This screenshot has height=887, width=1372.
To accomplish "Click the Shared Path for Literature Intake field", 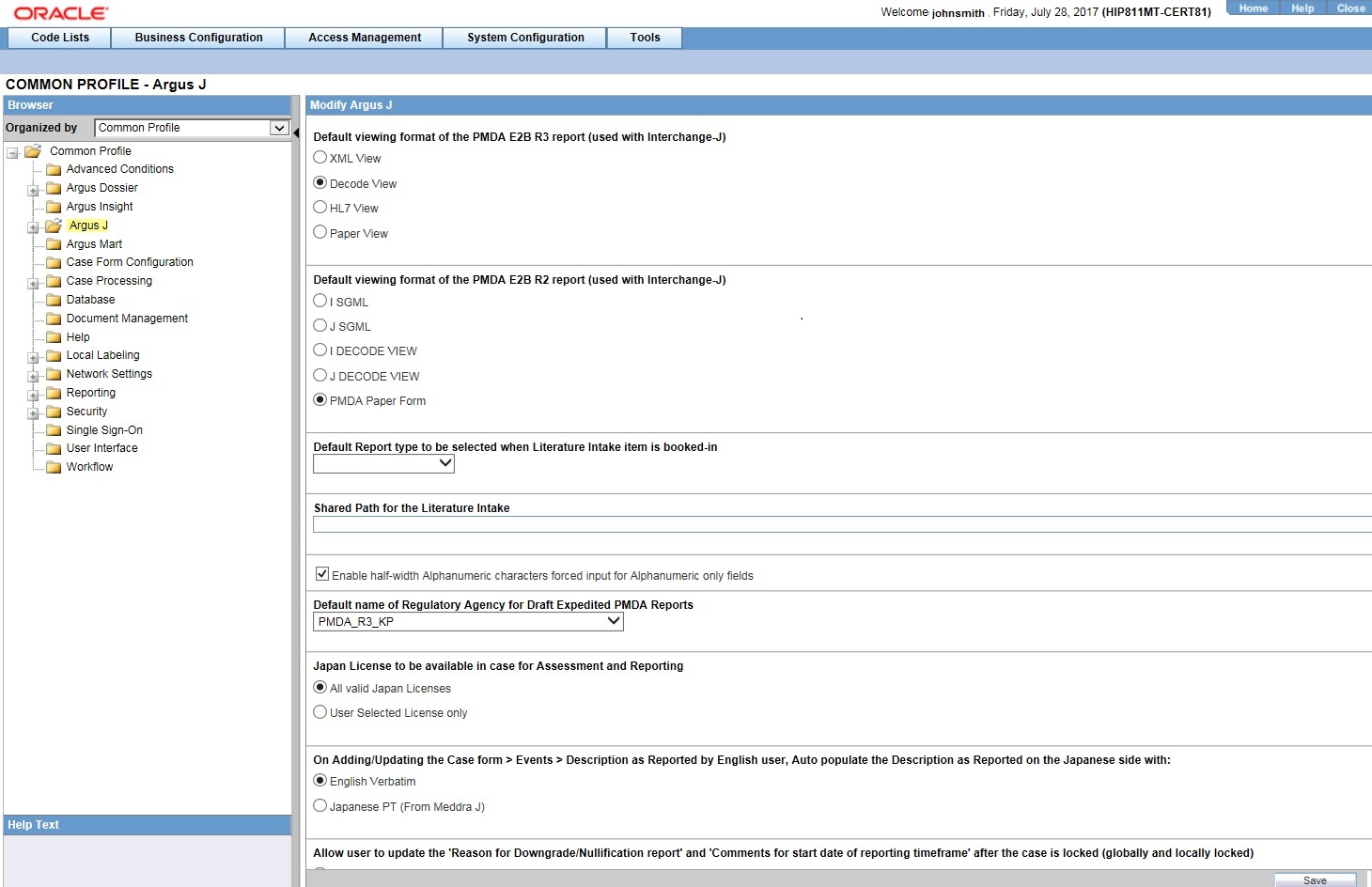I will [842, 524].
